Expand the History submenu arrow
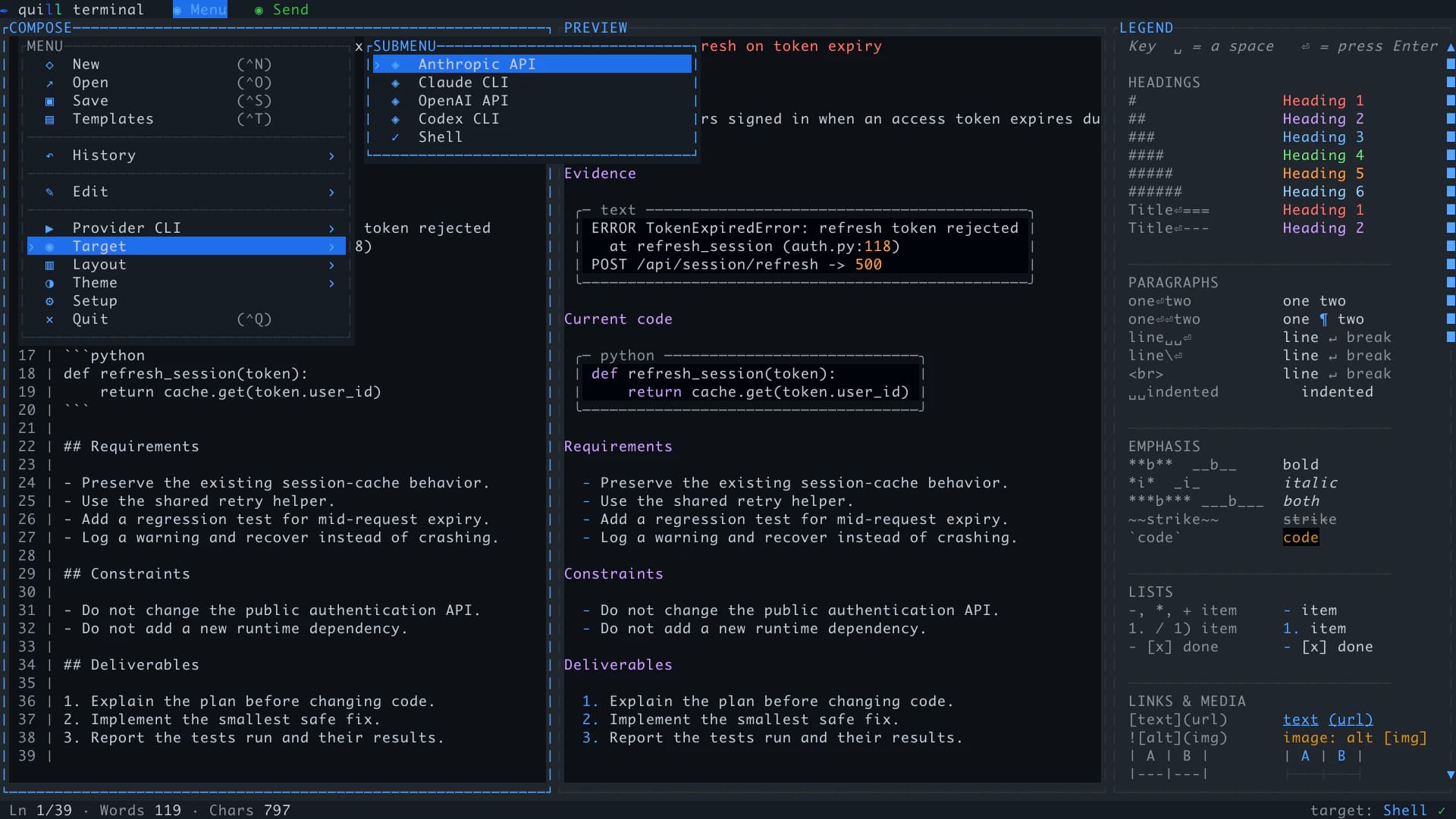This screenshot has width=1456, height=819. tap(331, 156)
